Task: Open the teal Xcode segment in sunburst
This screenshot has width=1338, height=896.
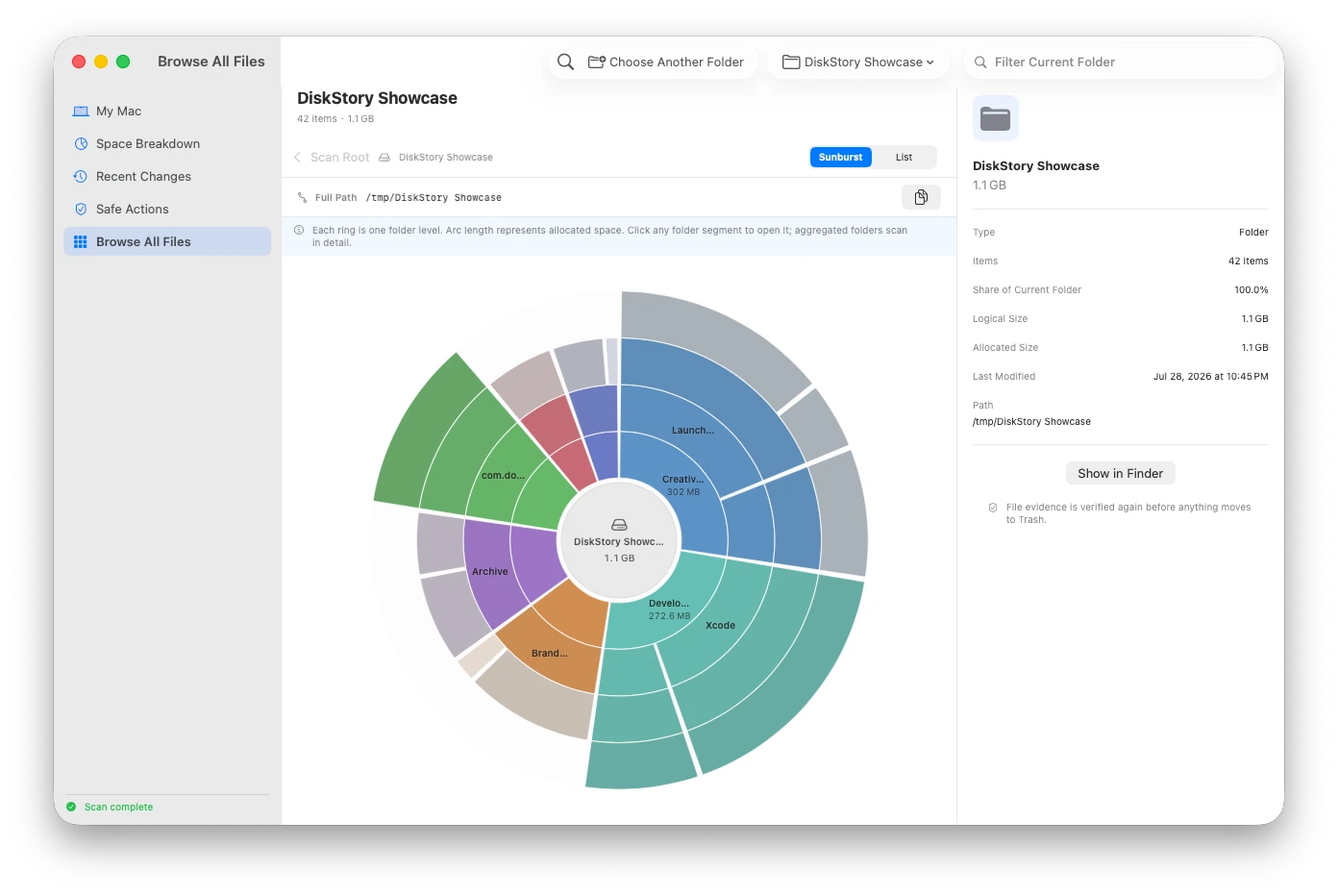Action: 721,626
